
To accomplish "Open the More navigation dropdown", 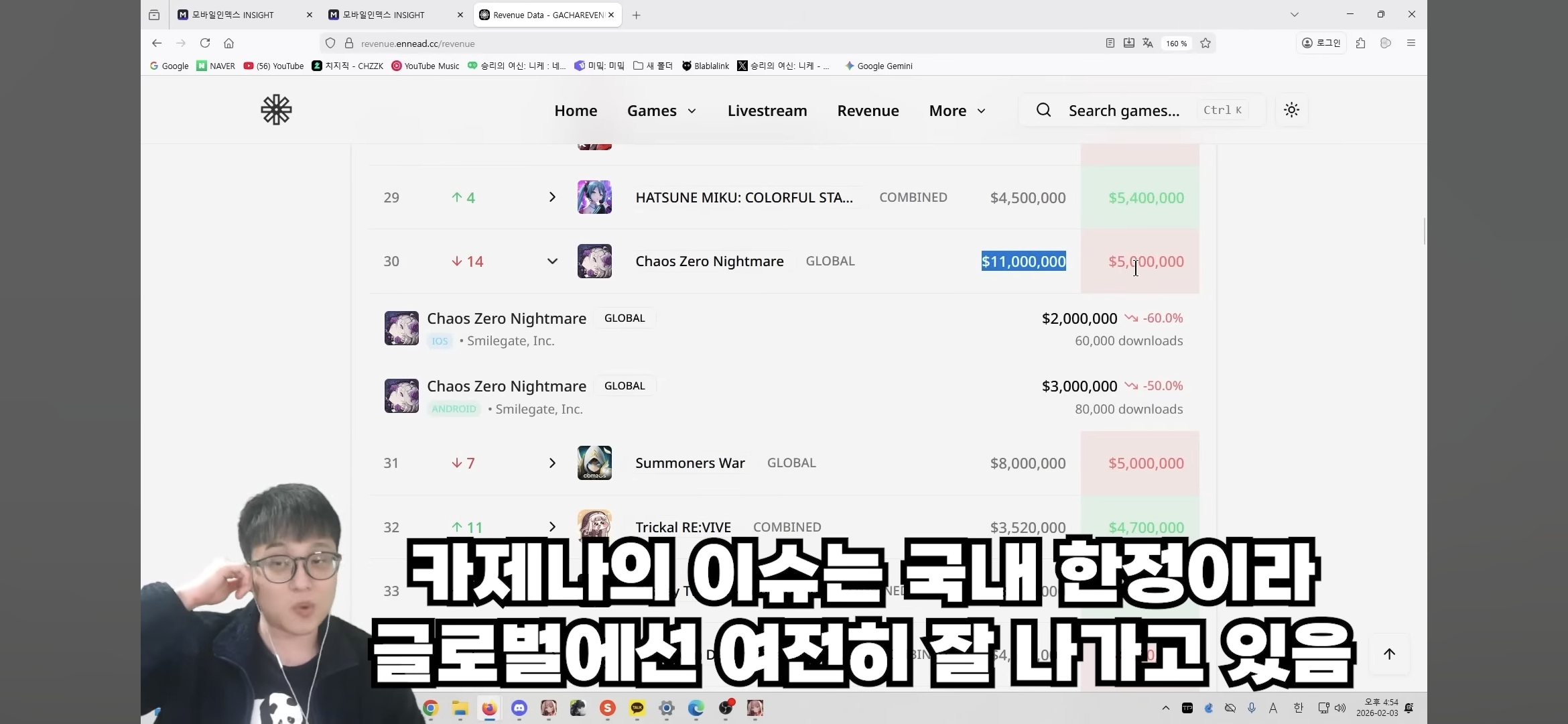I will (x=957, y=111).
